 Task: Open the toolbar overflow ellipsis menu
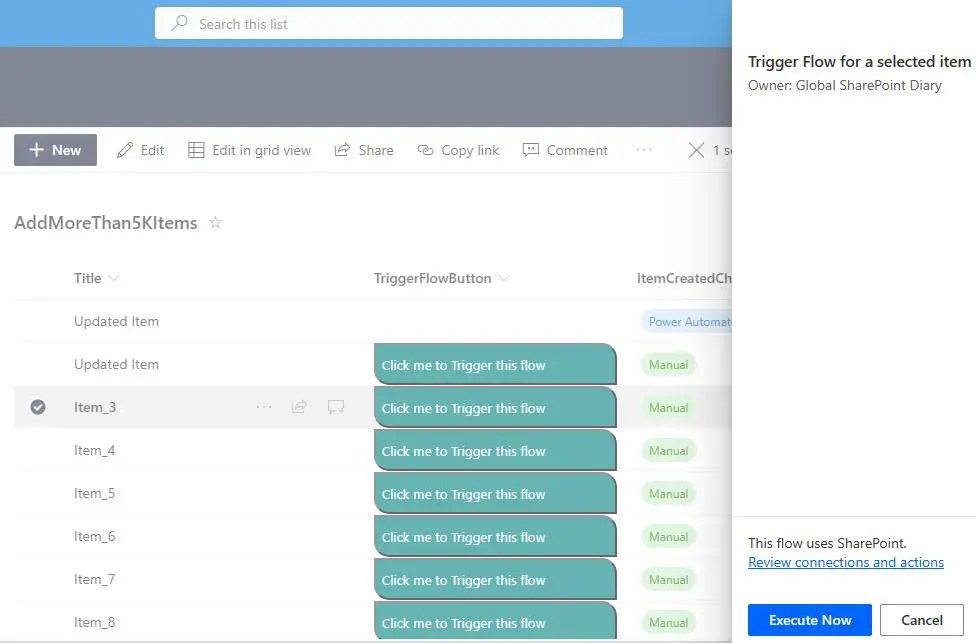tap(646, 149)
